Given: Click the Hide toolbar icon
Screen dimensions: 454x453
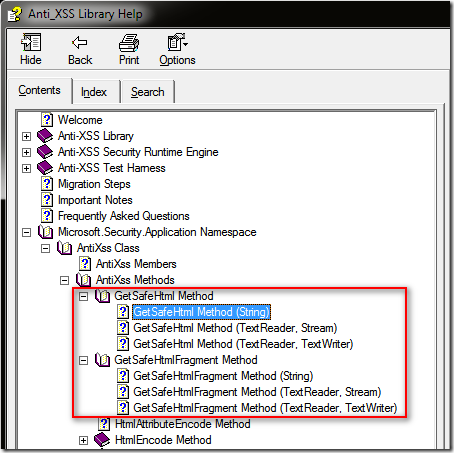Looking at the screenshot, I should pyautogui.click(x=31, y=42).
